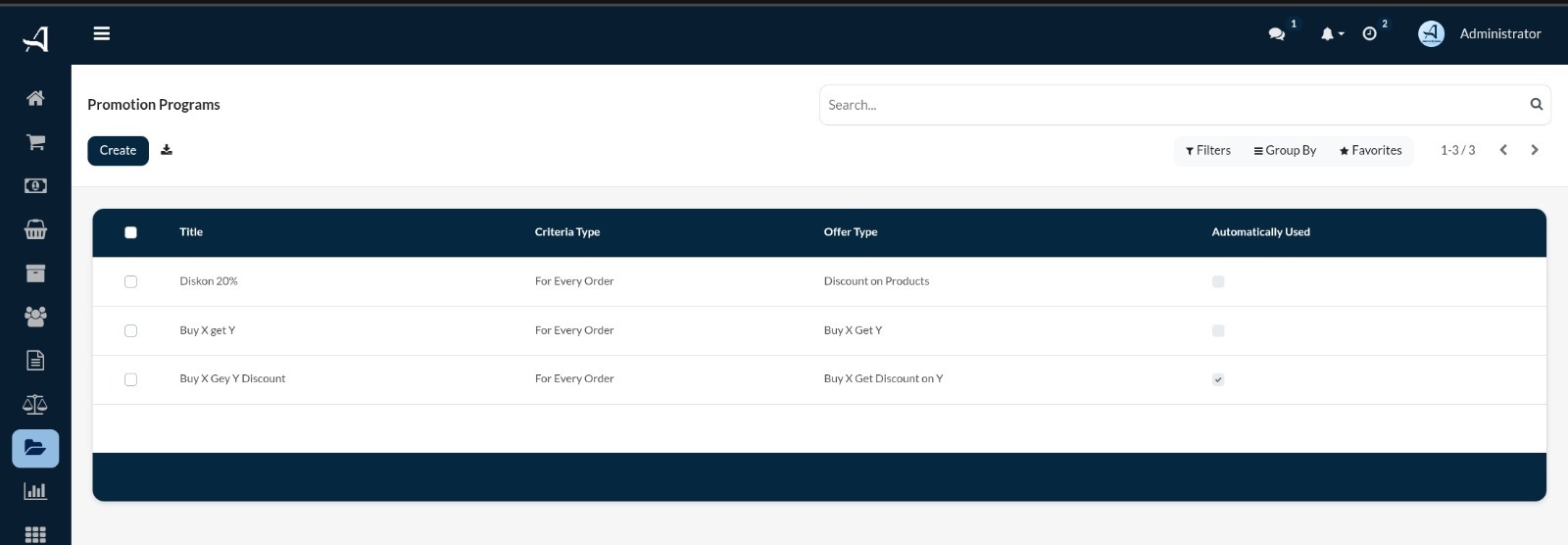Open the notification bell dropdown
Viewport: 1568px width, 545px height.
coord(1331,33)
